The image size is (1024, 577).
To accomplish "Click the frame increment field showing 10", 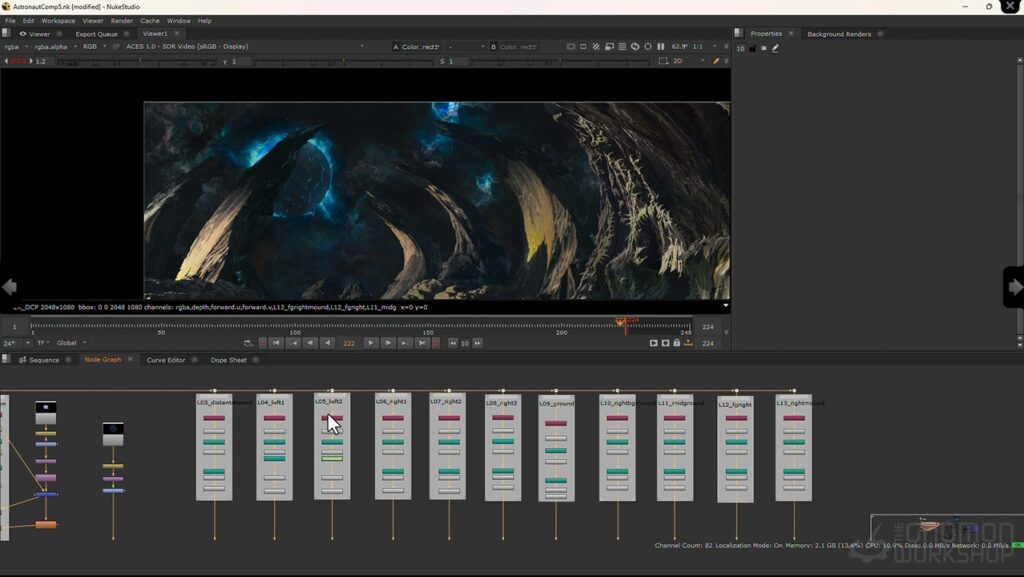I will [x=464, y=343].
